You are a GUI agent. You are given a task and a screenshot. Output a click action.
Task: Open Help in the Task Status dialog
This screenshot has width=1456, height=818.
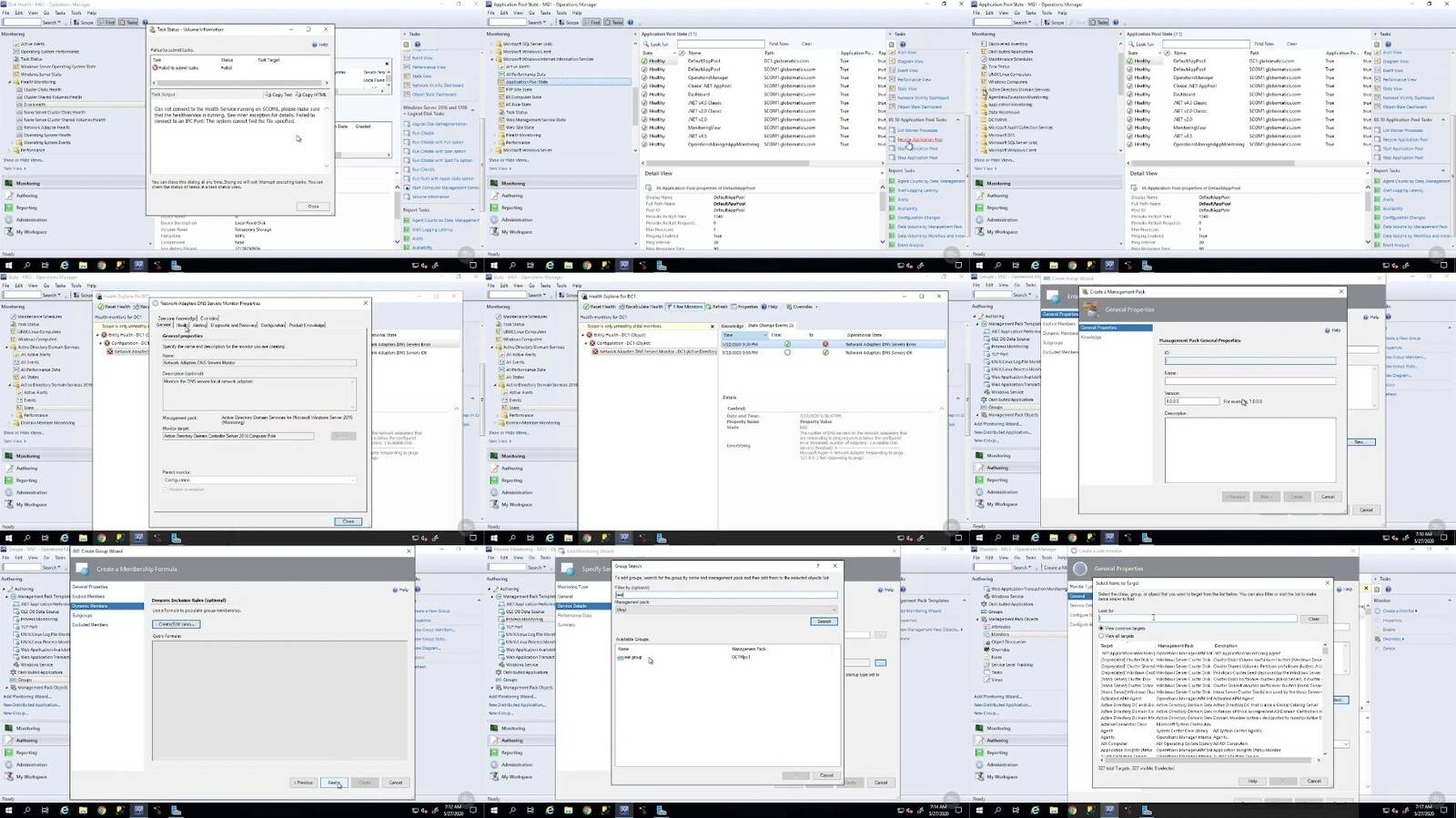[x=320, y=45]
